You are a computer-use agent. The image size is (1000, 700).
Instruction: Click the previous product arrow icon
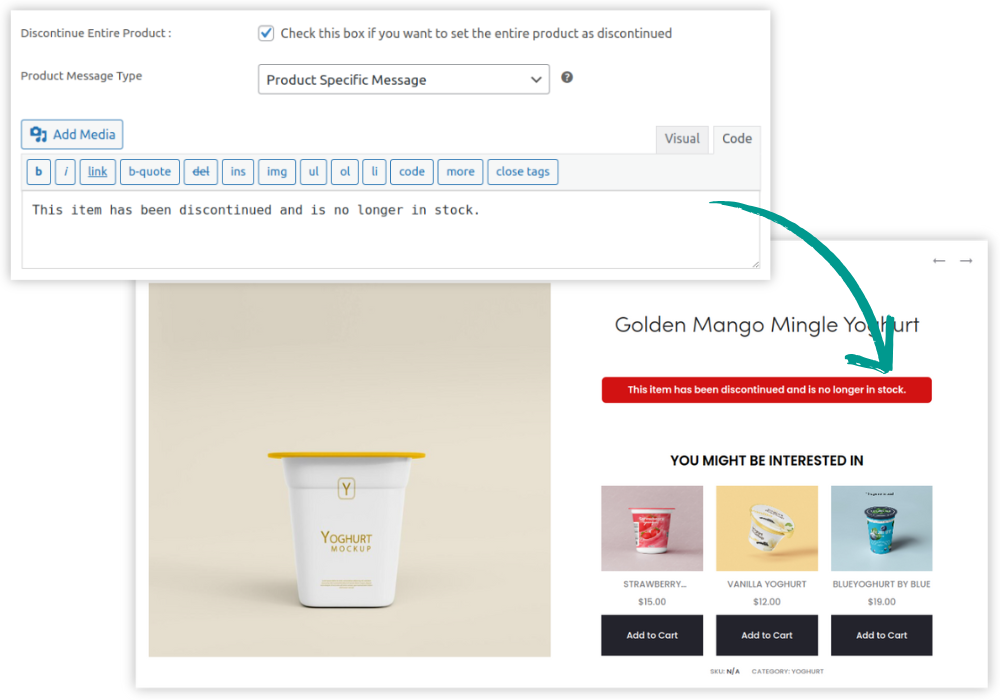939,261
